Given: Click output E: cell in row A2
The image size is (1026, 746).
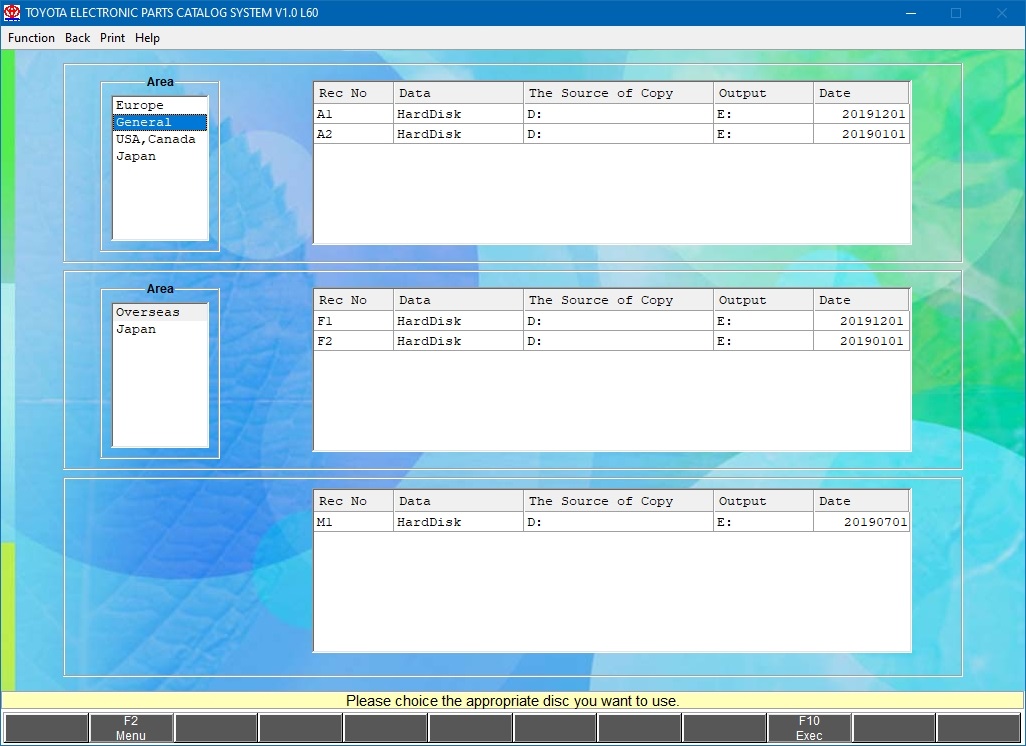Looking at the screenshot, I should (x=764, y=134).
